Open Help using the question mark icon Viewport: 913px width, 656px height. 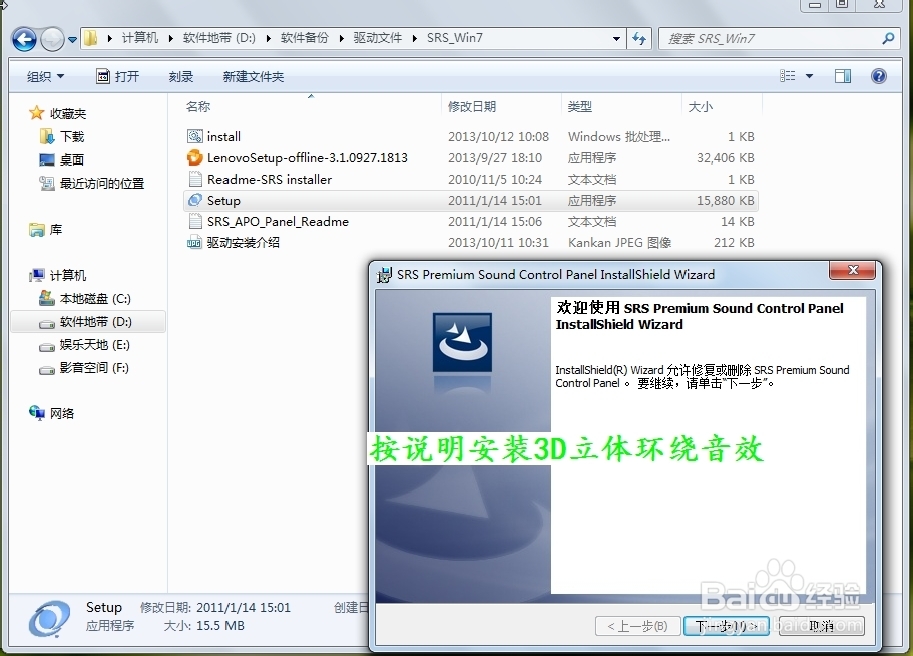click(877, 75)
